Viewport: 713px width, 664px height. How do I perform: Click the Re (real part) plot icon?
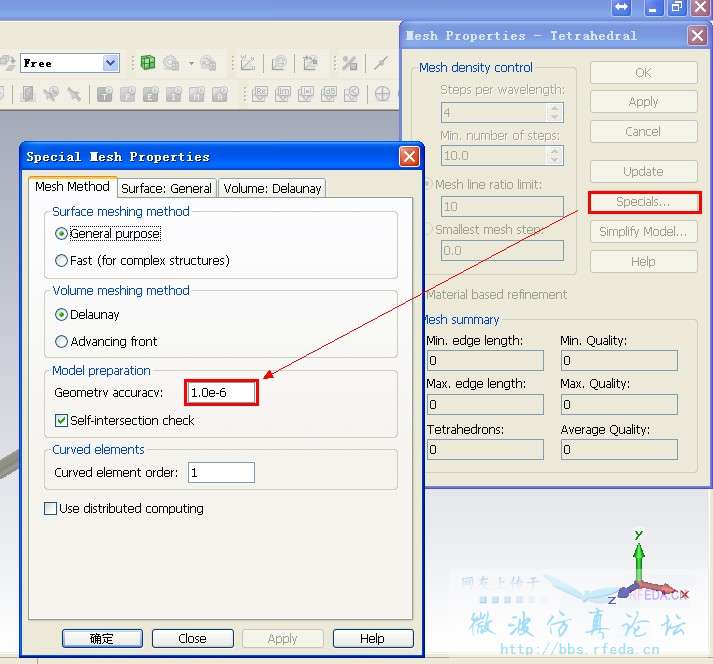(260, 94)
